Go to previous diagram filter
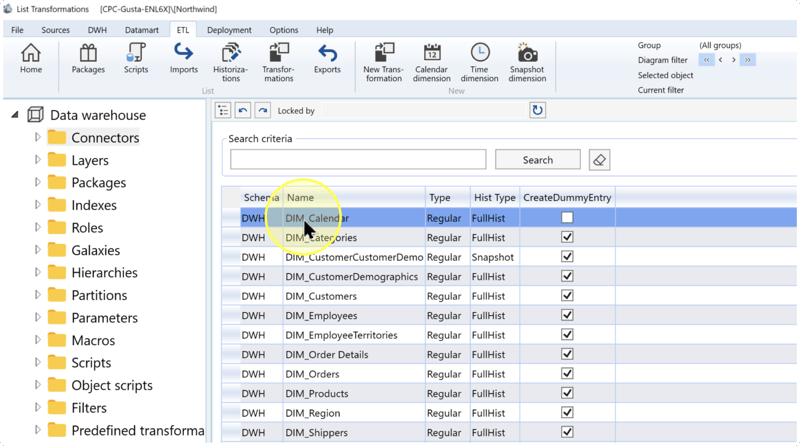 point(720,60)
